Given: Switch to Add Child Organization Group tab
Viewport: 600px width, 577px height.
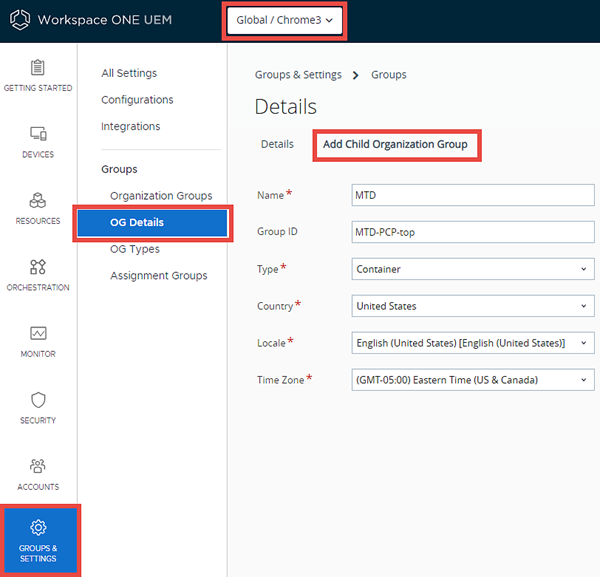Looking at the screenshot, I should pos(395,144).
